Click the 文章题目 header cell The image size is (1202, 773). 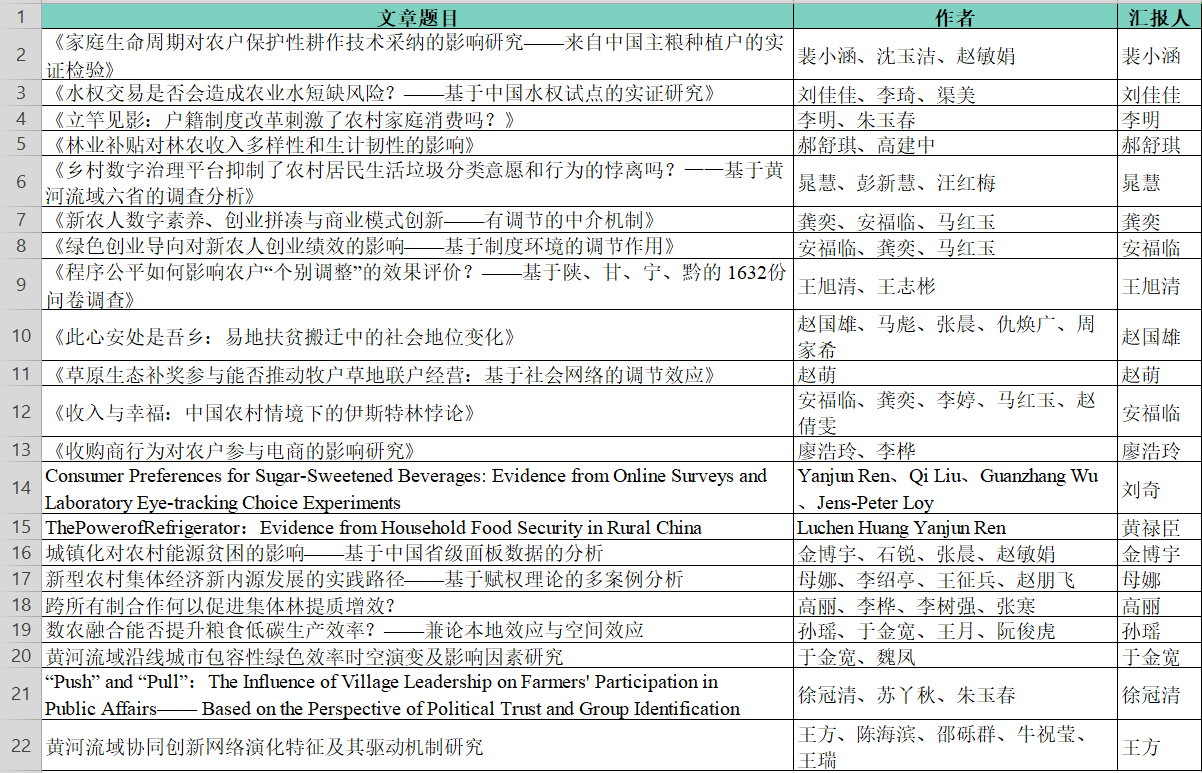click(x=418, y=17)
